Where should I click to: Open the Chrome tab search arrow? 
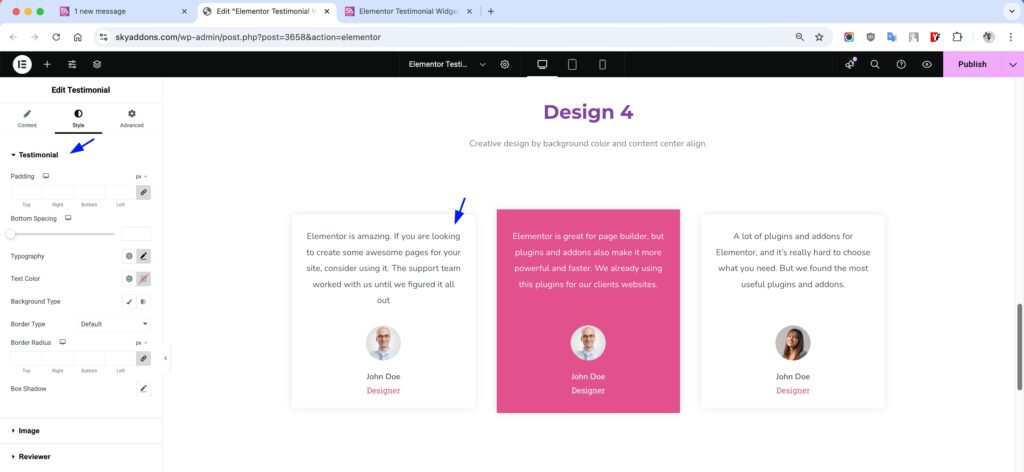(x=1010, y=11)
